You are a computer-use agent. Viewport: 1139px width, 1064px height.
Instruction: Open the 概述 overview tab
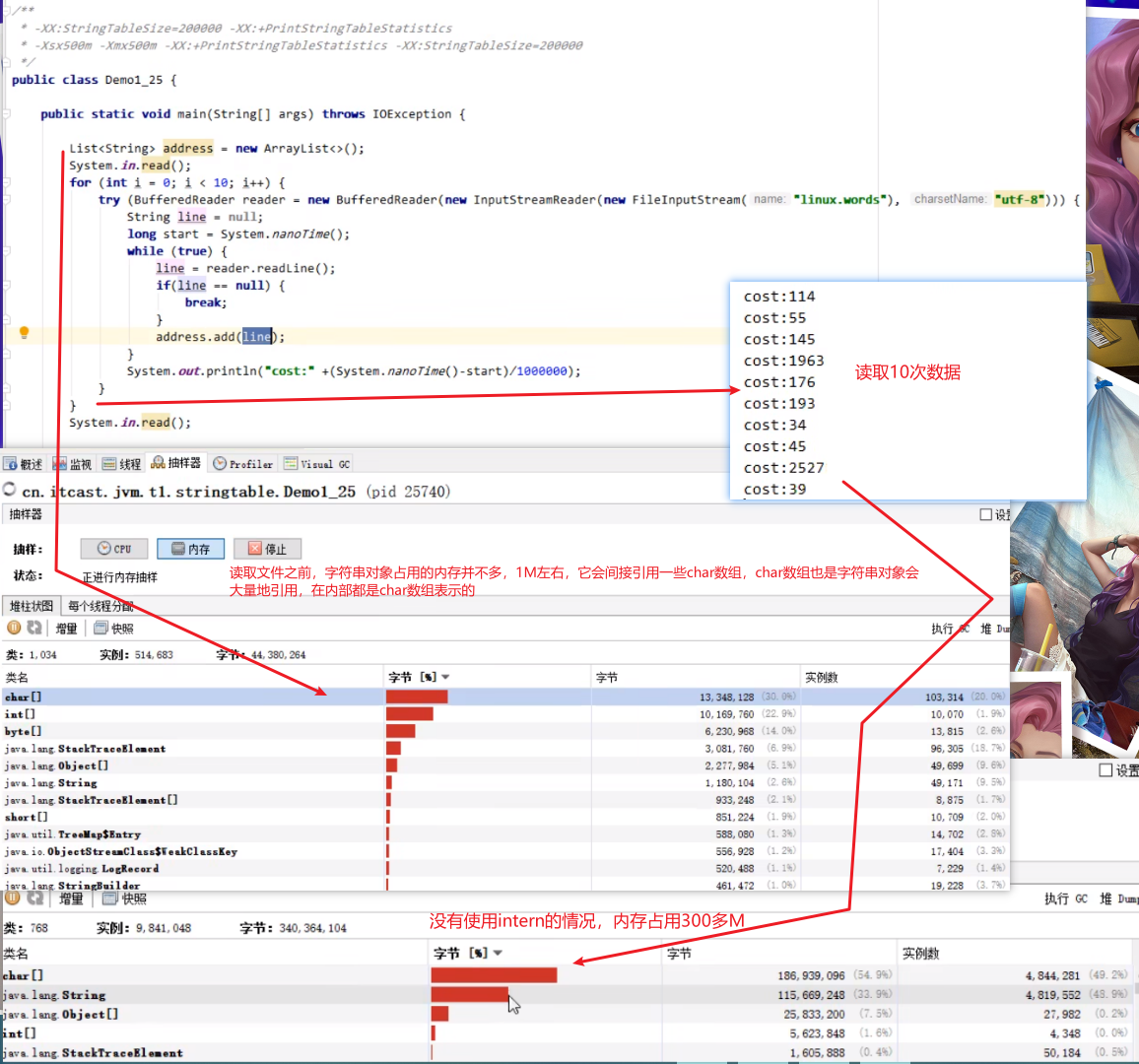point(24,464)
